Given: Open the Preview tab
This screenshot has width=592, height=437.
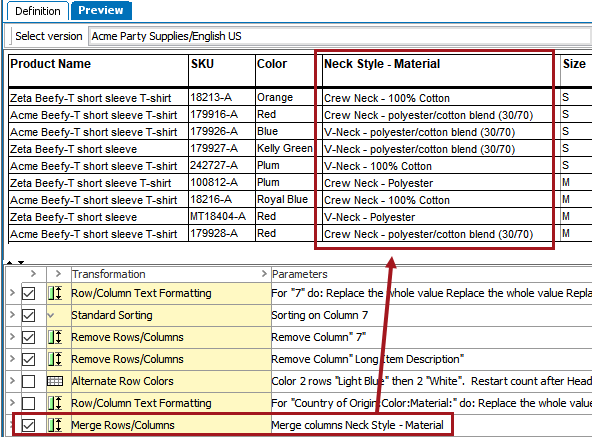Looking at the screenshot, I should pos(101,10).
